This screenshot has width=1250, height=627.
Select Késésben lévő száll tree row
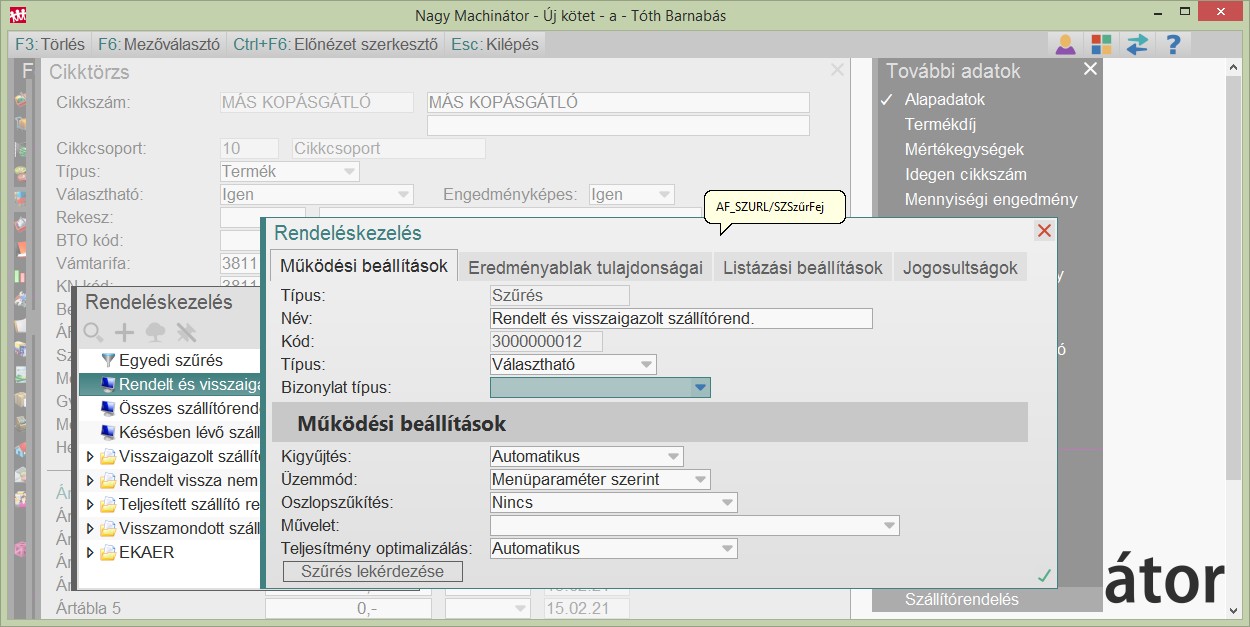(x=170, y=432)
